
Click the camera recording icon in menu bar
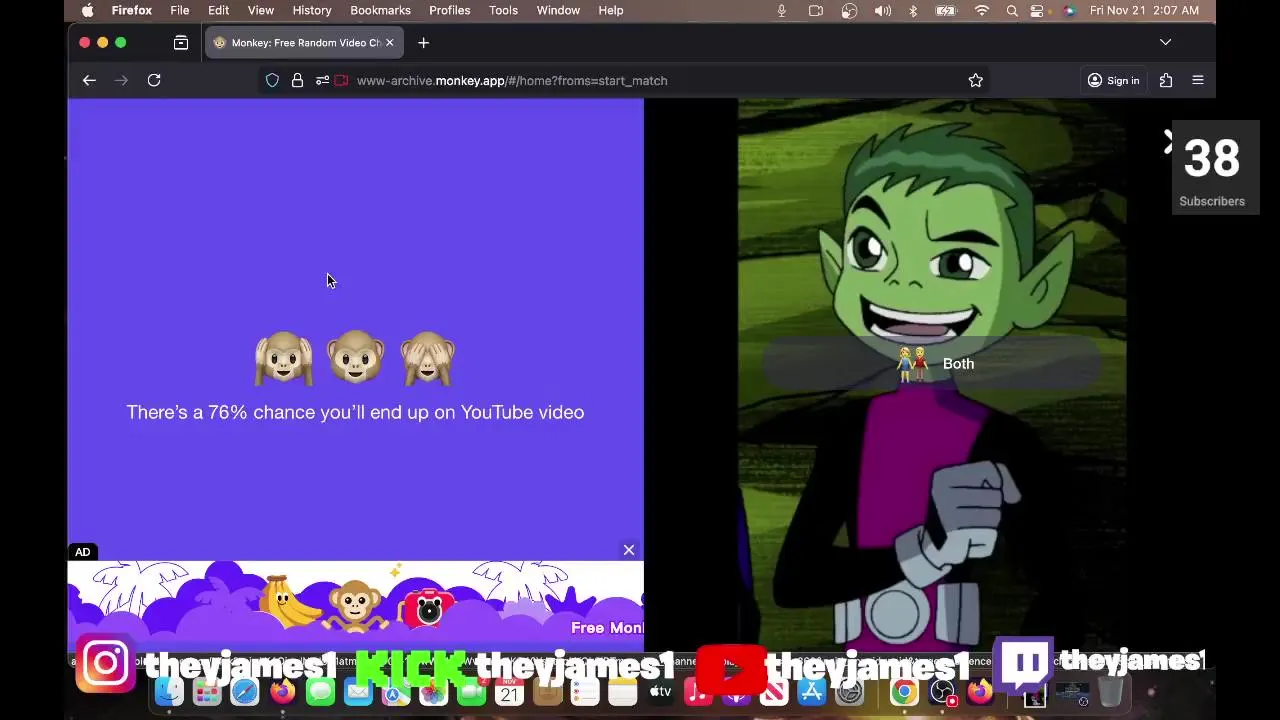[816, 10]
